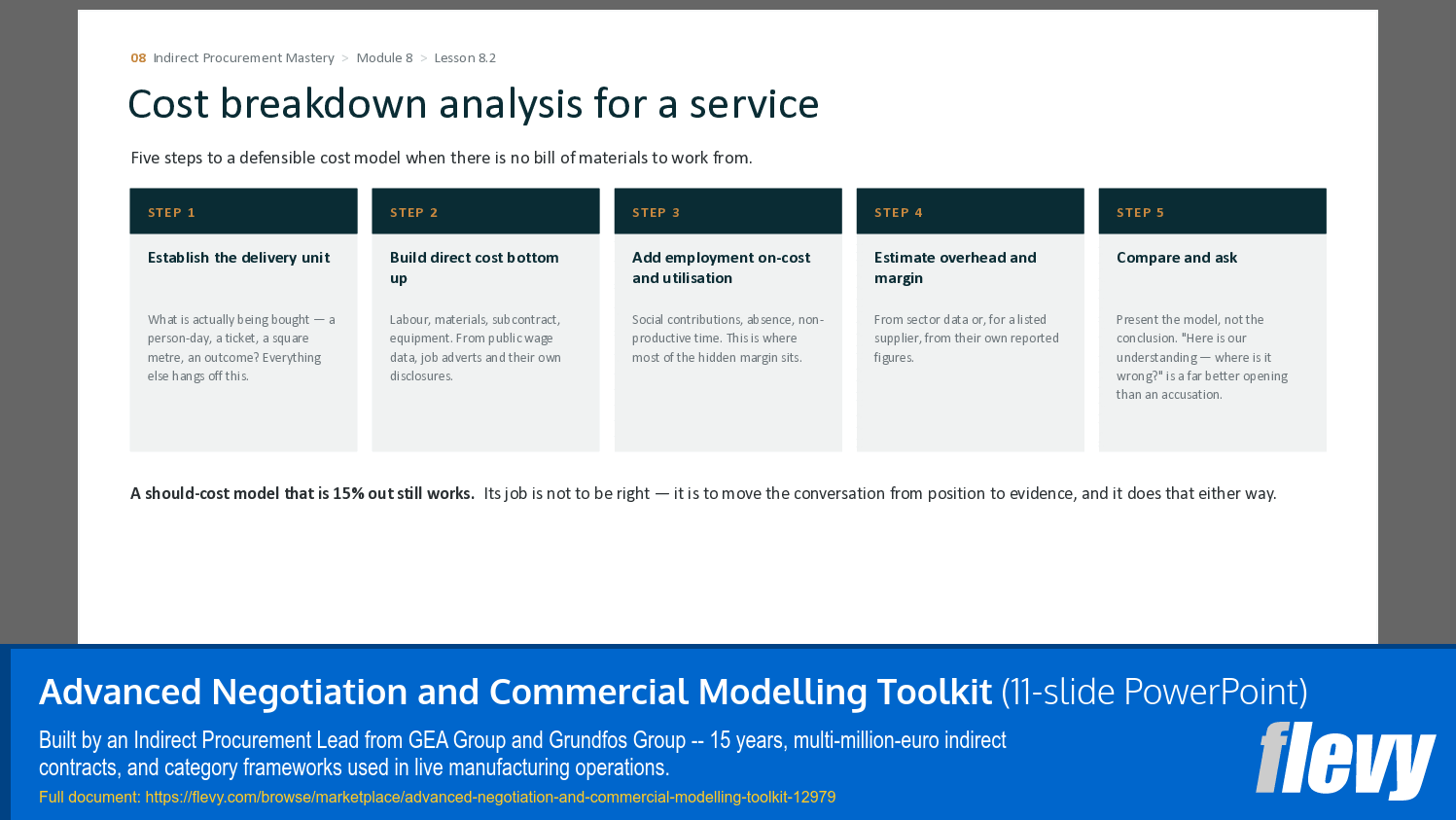Screen dimensions: 1456x820
Task: Click the orange '08' breadcrumb number
Action: [x=138, y=58]
